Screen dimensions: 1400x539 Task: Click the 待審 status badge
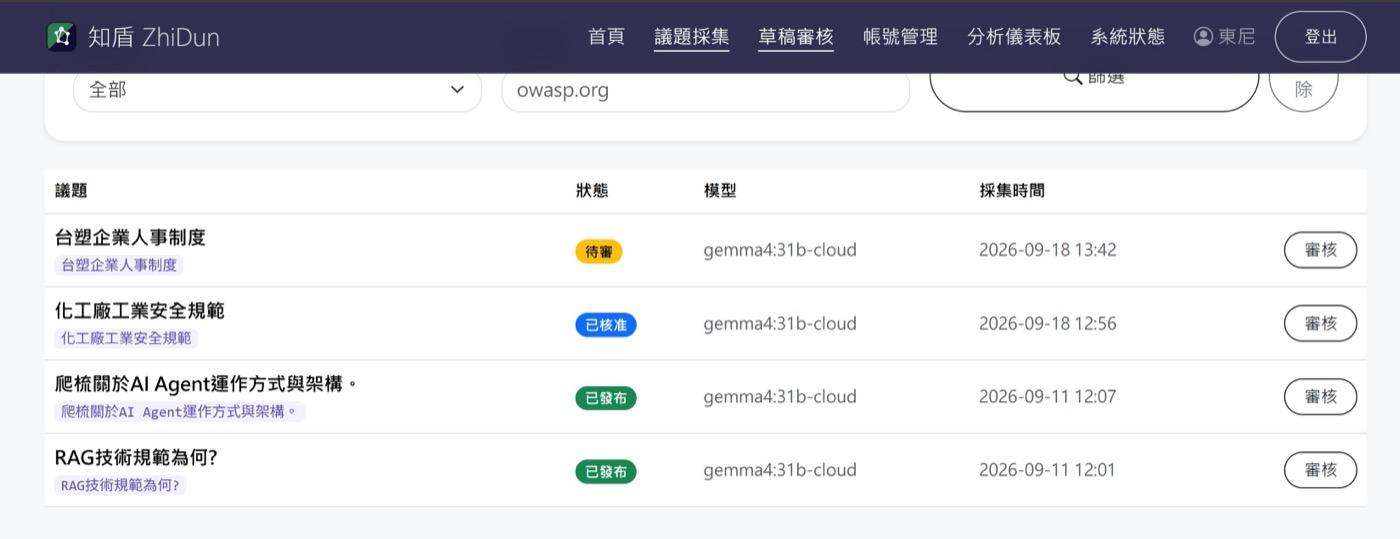pyautogui.click(x=599, y=251)
